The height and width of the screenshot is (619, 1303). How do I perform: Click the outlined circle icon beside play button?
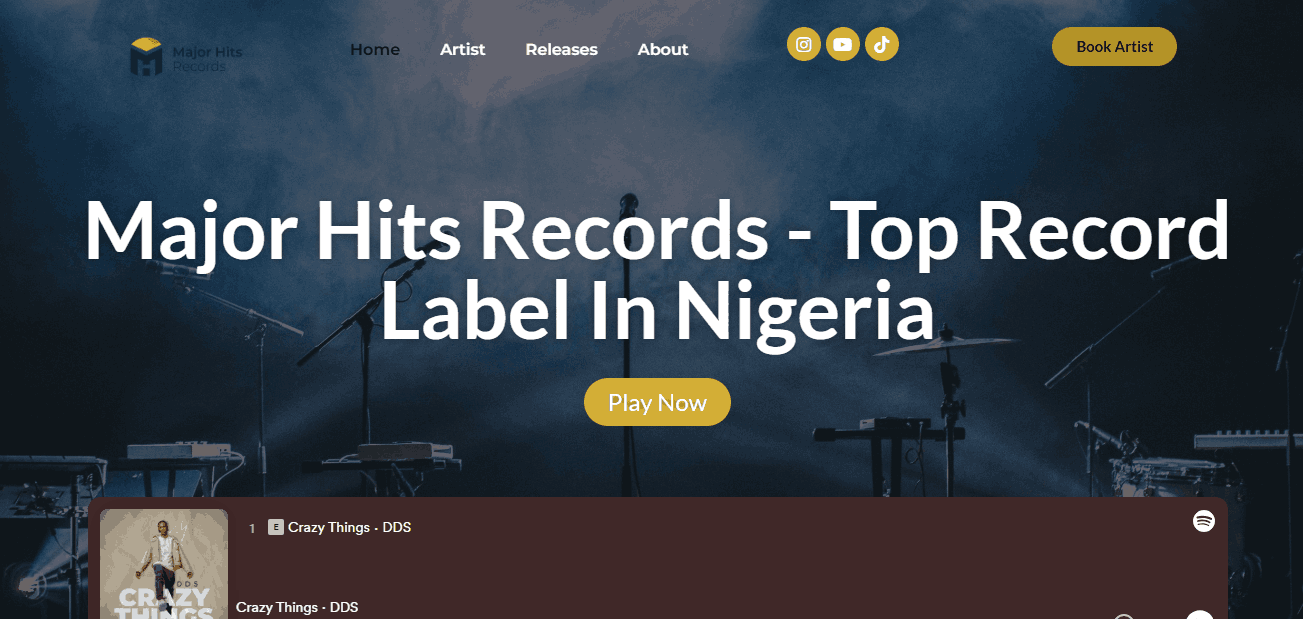tap(1124, 617)
